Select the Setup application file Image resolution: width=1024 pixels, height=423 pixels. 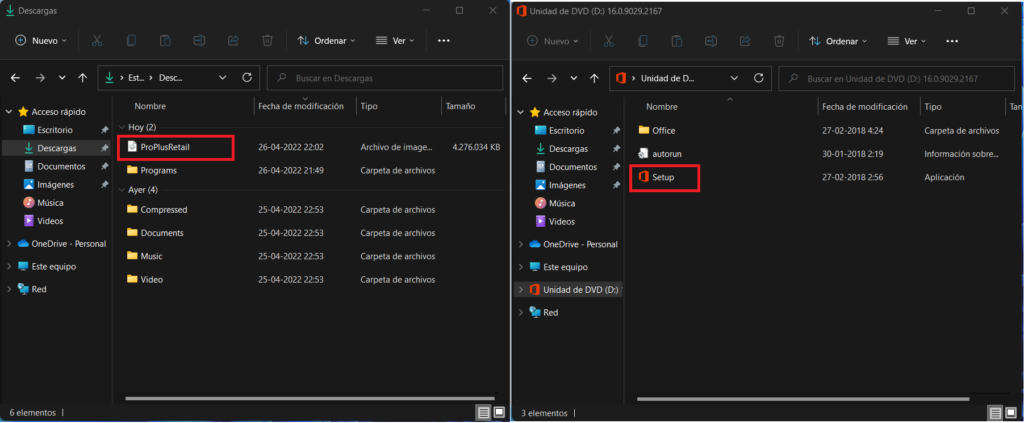click(x=664, y=177)
